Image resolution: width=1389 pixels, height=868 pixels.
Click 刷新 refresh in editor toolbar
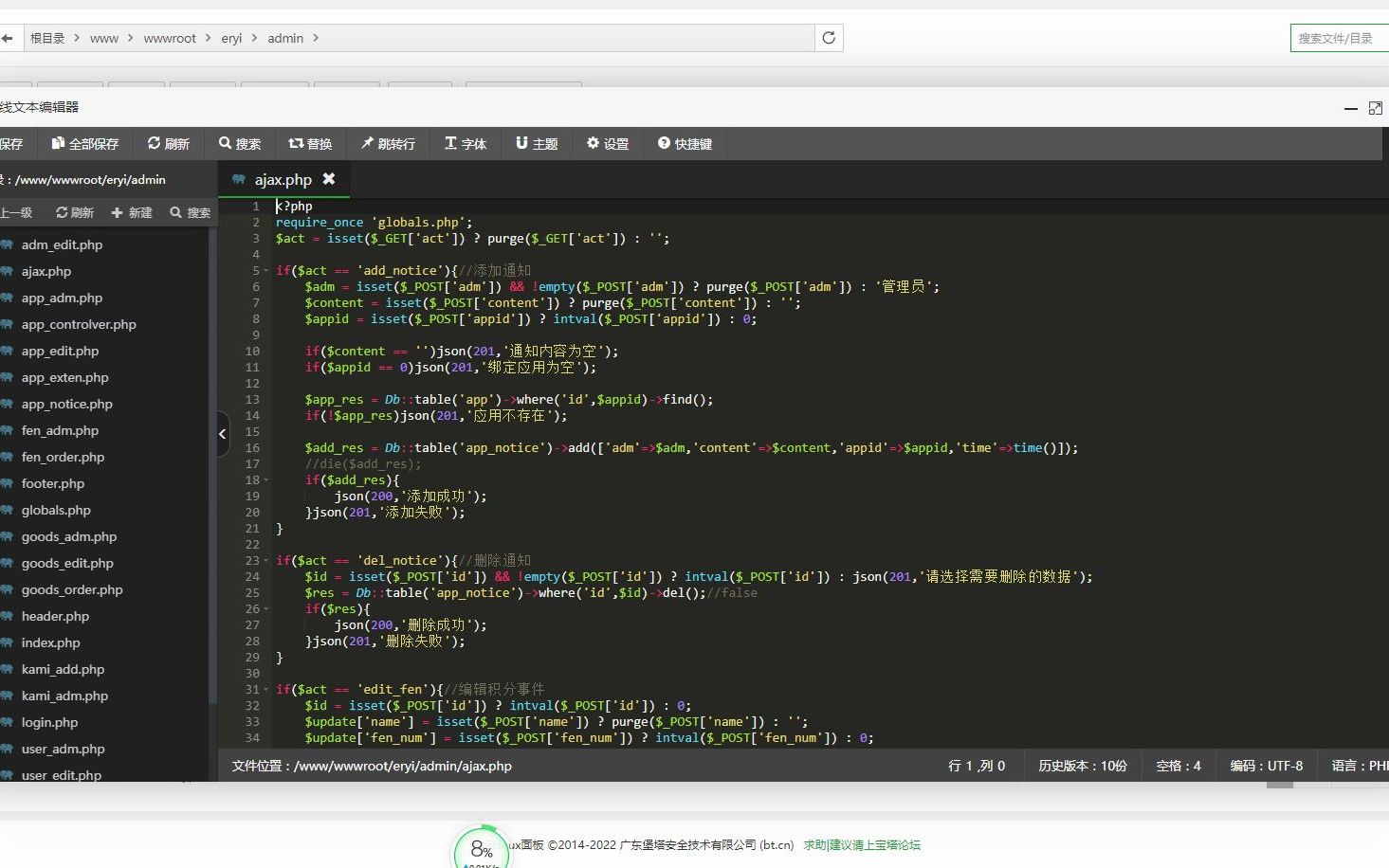coord(169,143)
